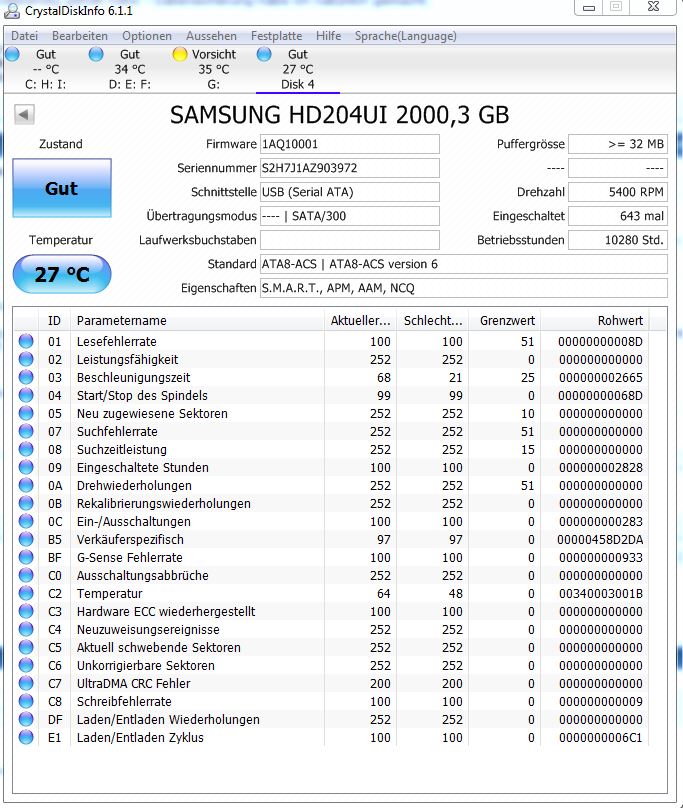Go to previous disk with left arrow

click(x=24, y=114)
